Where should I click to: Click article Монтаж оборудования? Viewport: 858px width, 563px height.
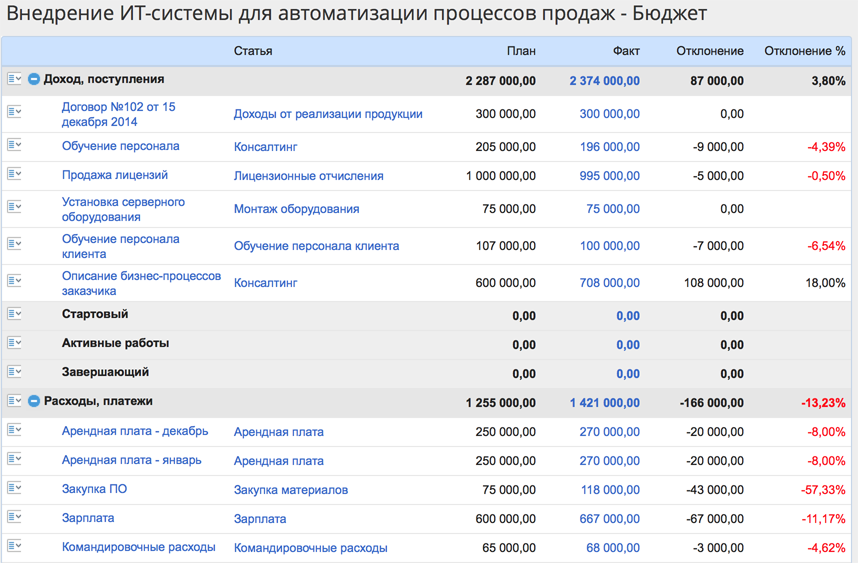click(x=296, y=209)
